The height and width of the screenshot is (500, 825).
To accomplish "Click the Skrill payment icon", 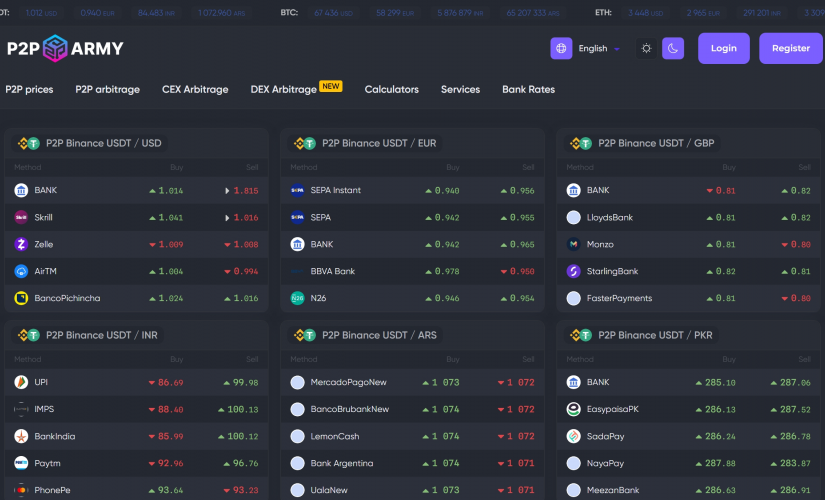I will (21, 217).
